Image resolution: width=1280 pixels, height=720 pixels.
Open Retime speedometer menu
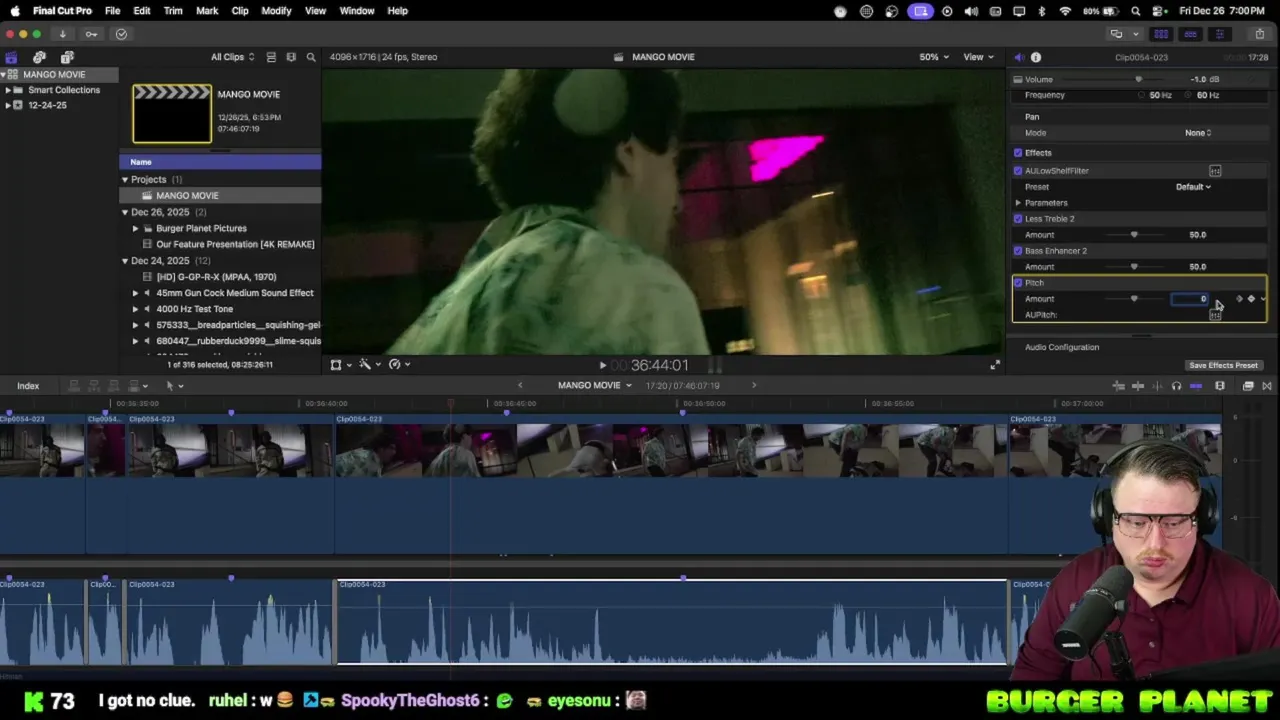pos(398,365)
